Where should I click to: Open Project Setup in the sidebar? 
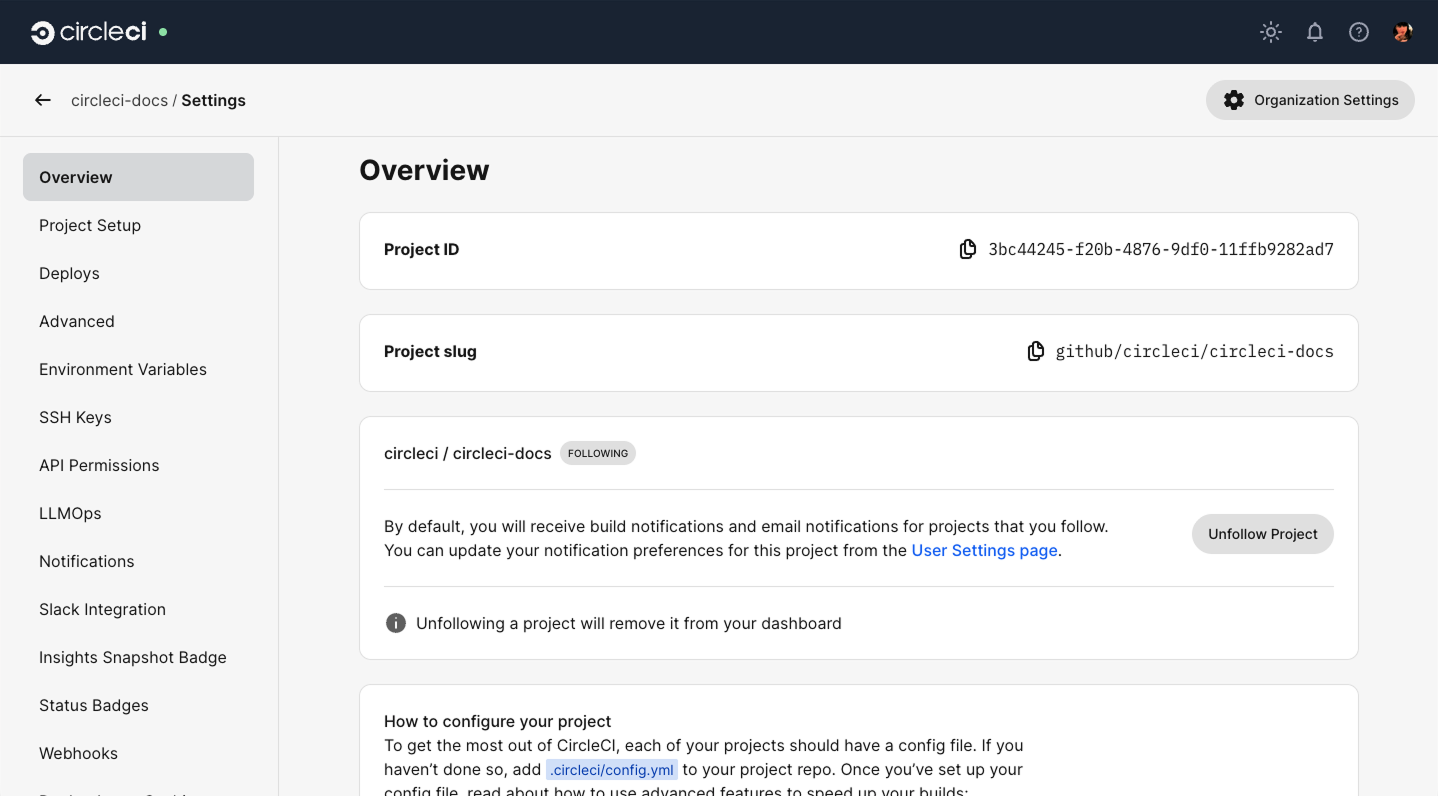[90, 225]
